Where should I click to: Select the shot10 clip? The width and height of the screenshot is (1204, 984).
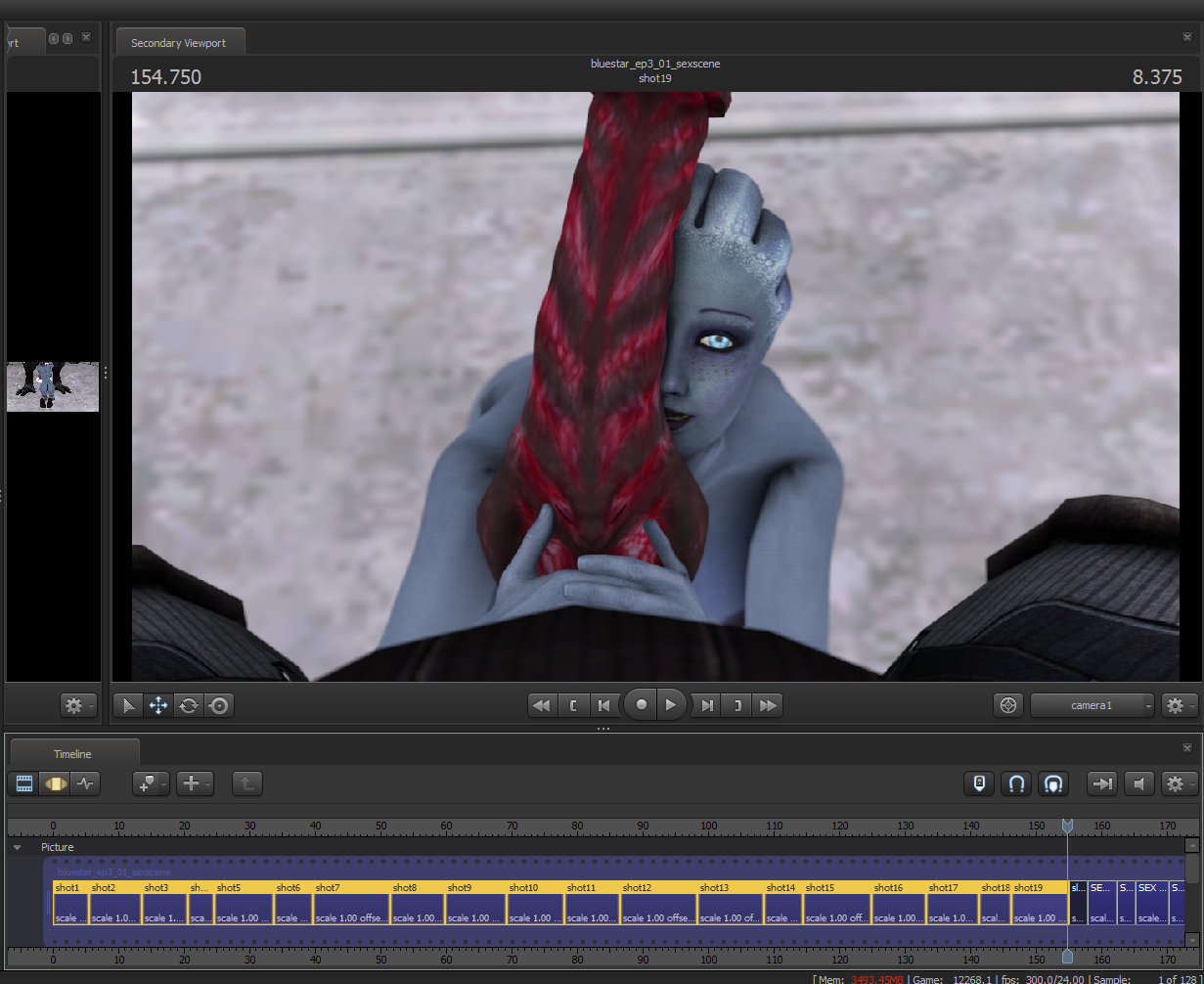point(536,903)
